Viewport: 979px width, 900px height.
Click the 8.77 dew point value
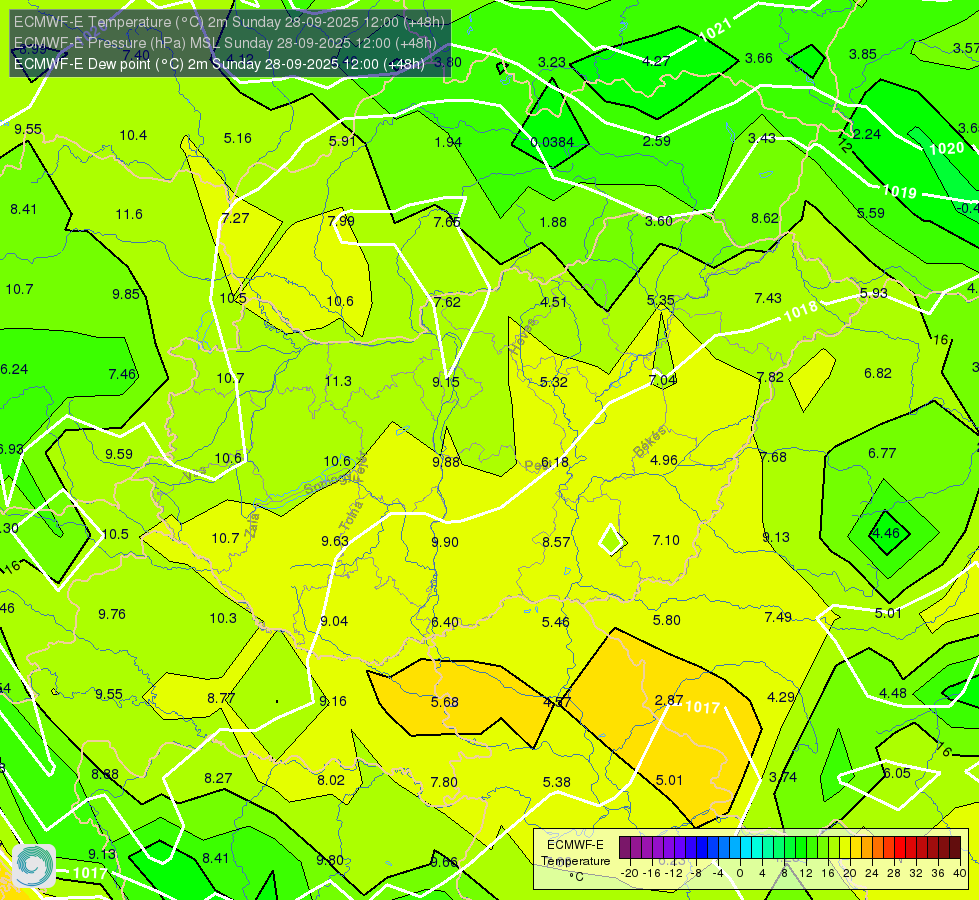coord(221,698)
